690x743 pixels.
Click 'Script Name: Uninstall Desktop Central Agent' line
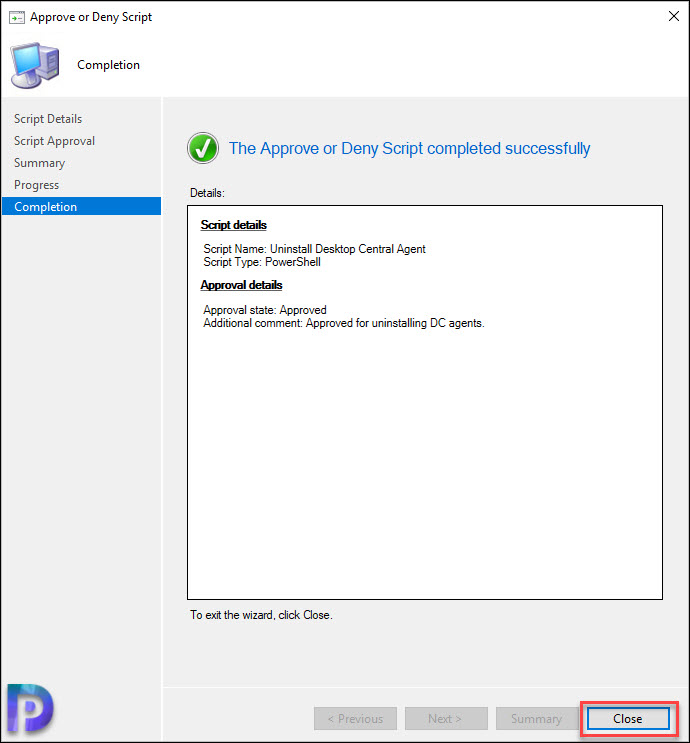[x=315, y=249]
